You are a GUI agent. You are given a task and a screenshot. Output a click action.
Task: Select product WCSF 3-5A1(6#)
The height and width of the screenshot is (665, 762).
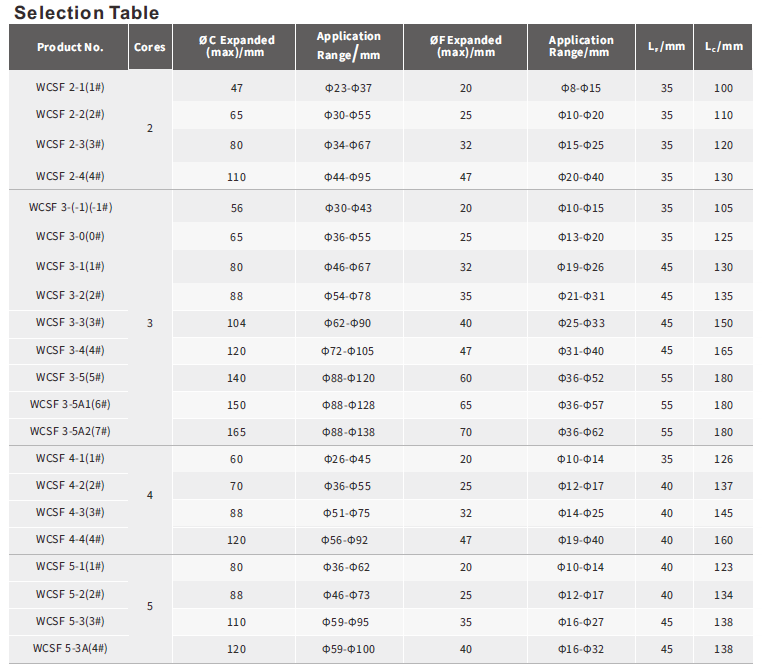tap(70, 405)
